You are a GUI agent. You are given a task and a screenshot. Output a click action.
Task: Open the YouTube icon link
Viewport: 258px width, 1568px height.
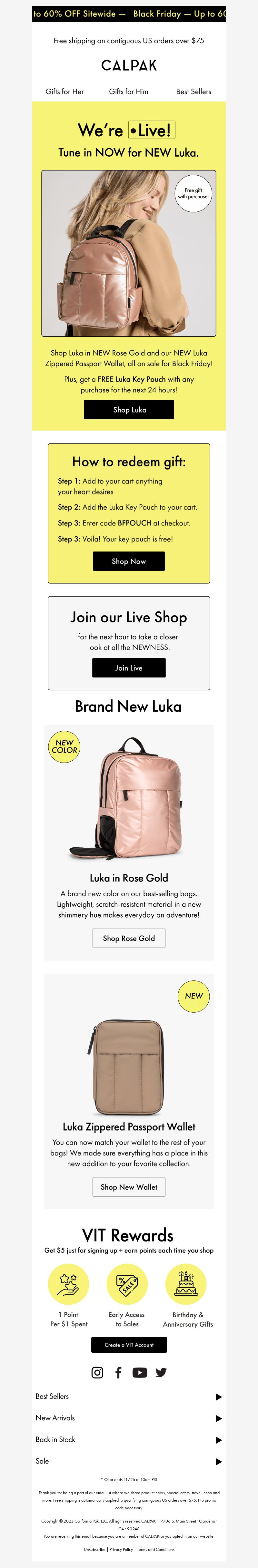point(140,1372)
